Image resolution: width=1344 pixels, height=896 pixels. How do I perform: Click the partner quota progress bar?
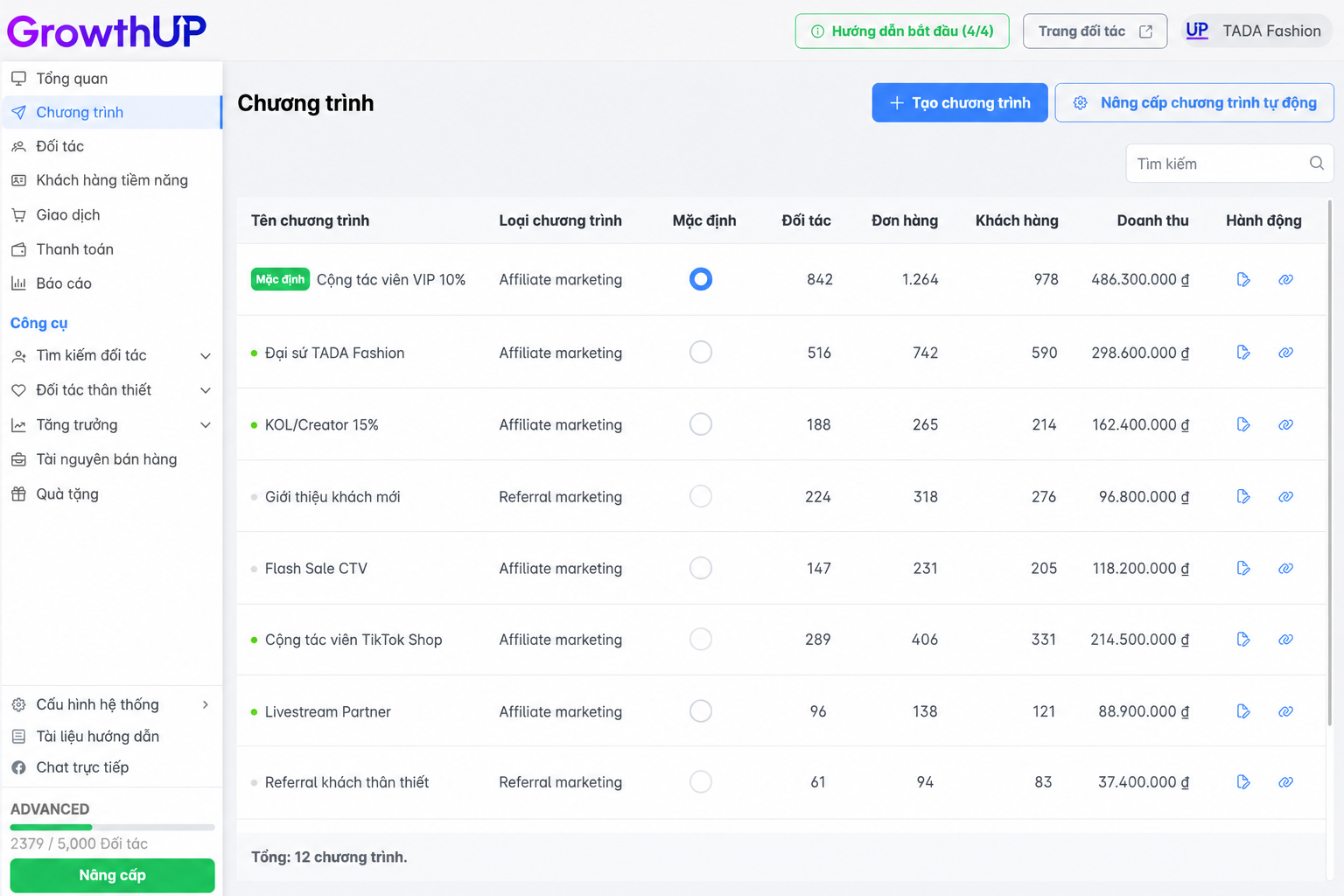click(112, 827)
